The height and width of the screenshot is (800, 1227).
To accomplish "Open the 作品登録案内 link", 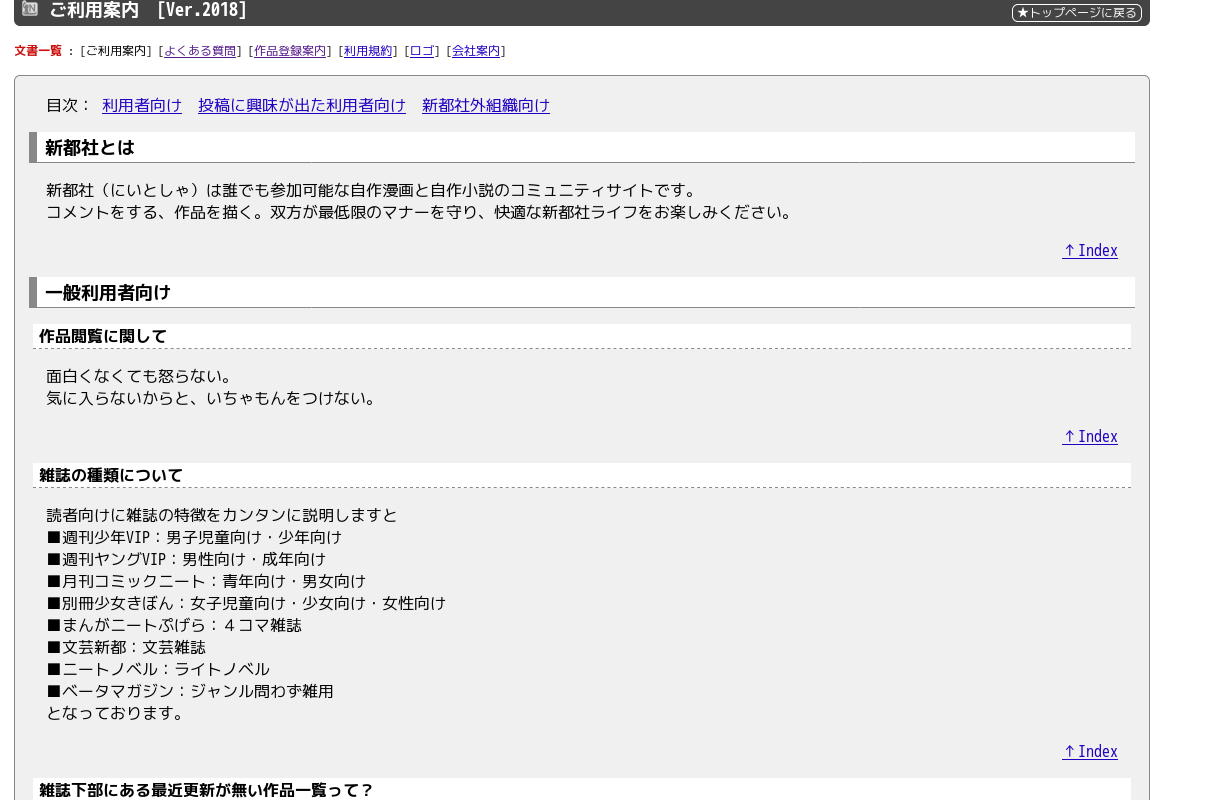I will (x=290, y=51).
